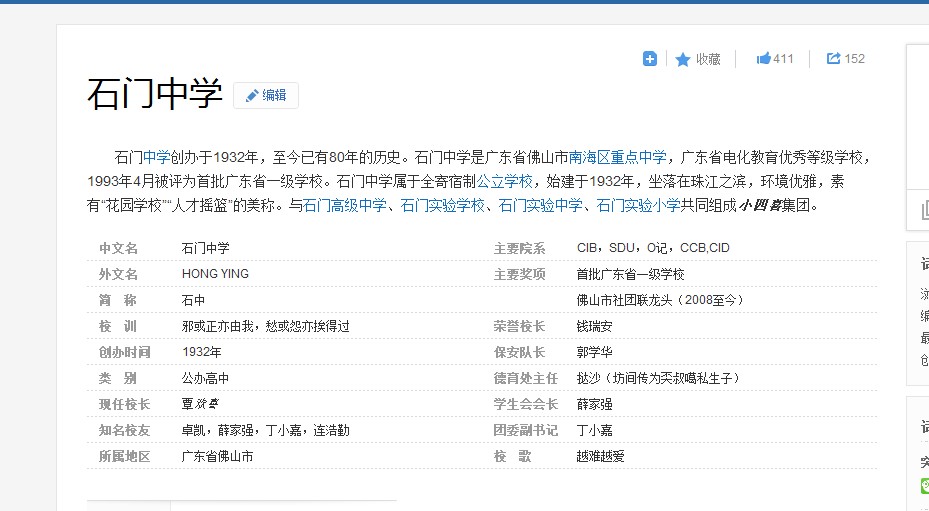Click the 主要院系 value CIB，SDU

[x=653, y=248]
